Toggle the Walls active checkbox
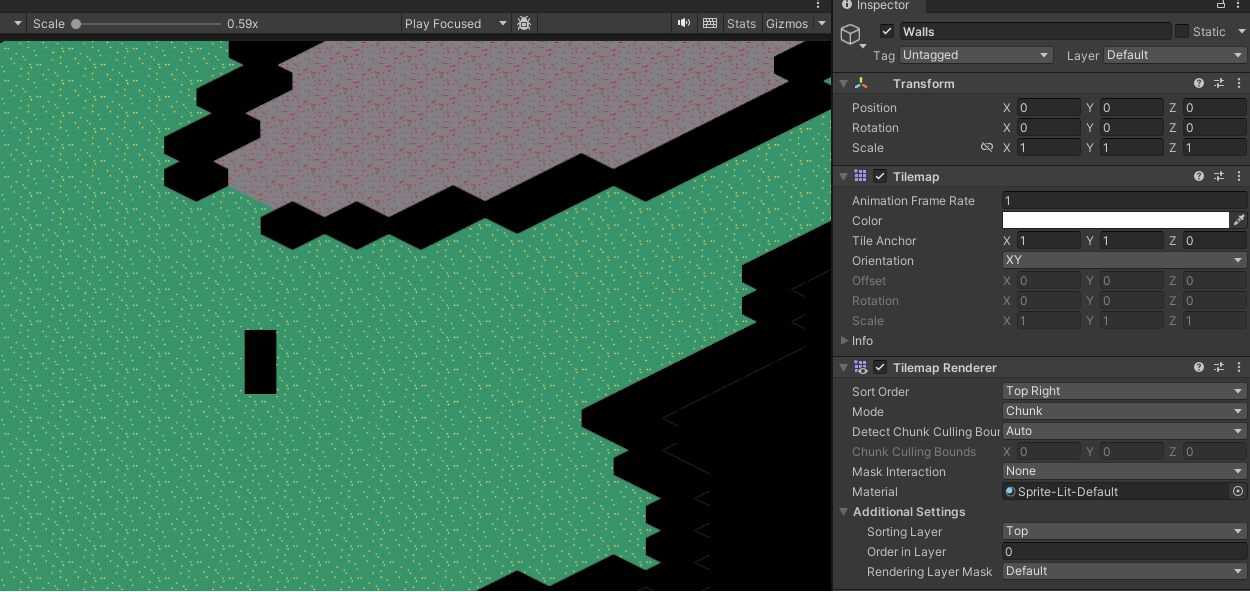 point(885,31)
